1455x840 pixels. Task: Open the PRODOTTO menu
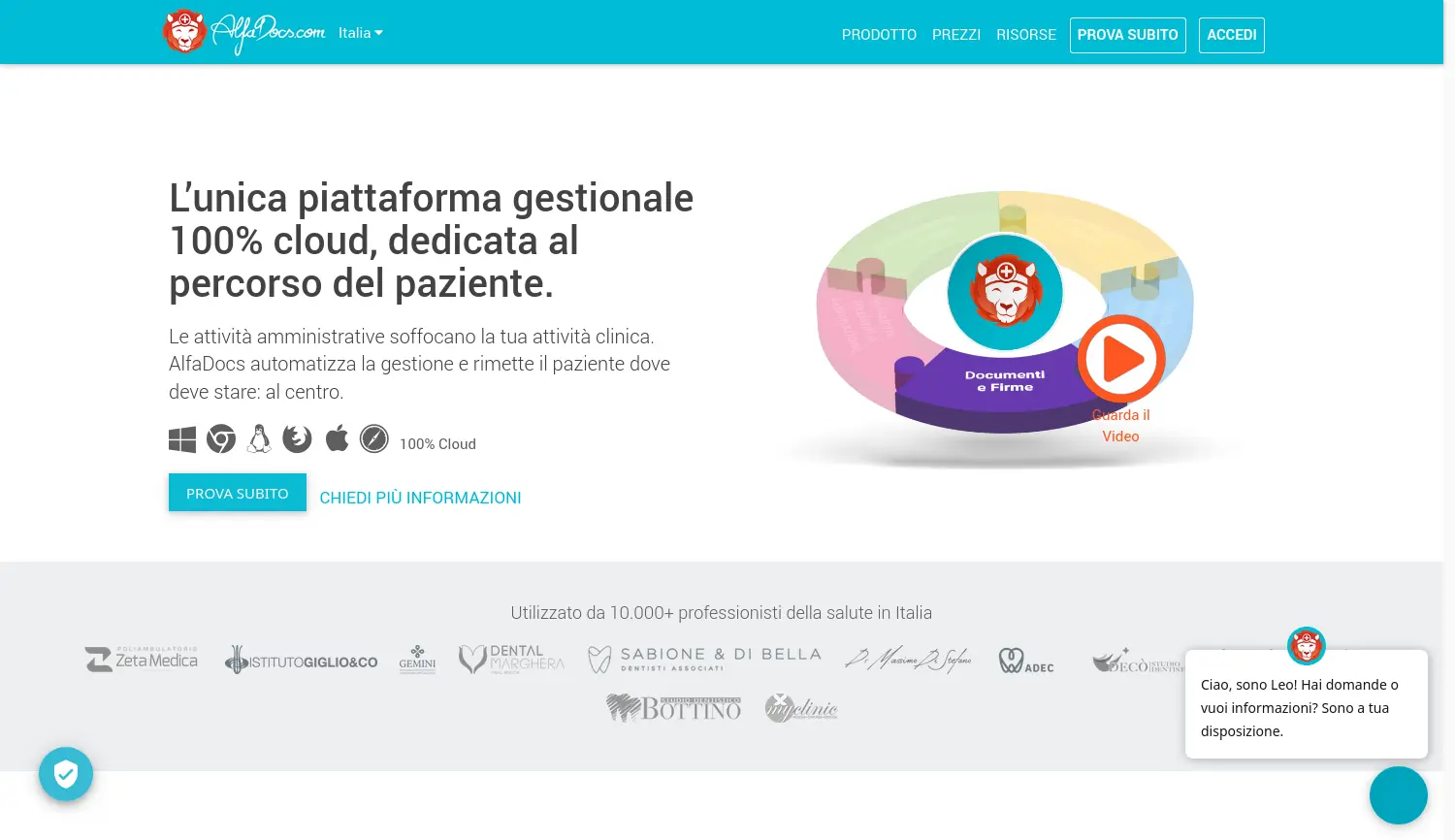pyautogui.click(x=879, y=35)
